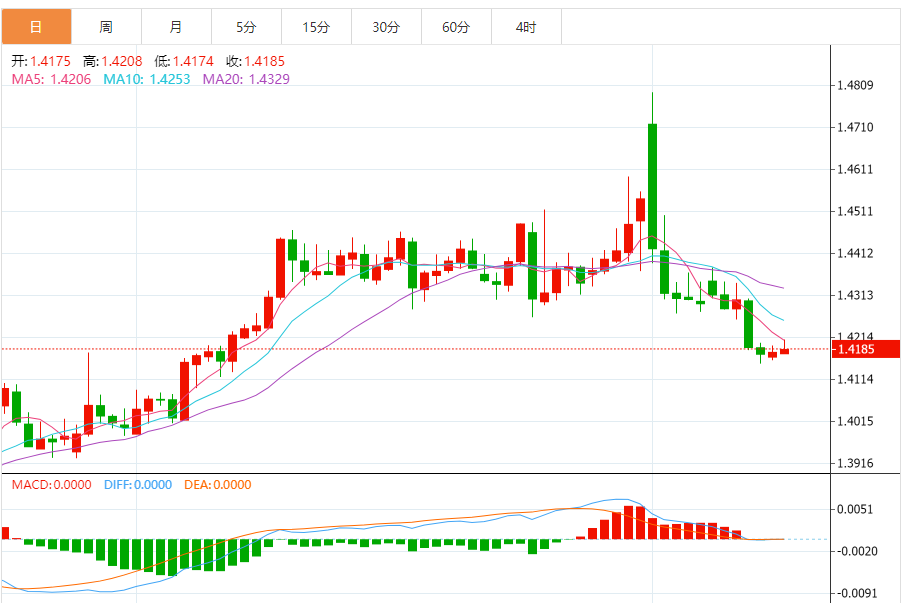Select the 日 daily timeframe tab
The width and height of the screenshot is (905, 603).
click(36, 27)
